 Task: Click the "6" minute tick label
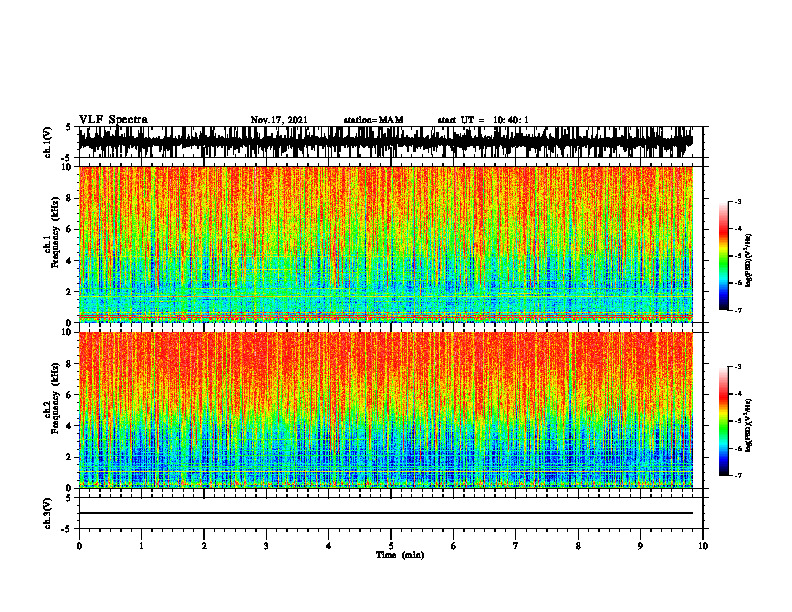[454, 546]
